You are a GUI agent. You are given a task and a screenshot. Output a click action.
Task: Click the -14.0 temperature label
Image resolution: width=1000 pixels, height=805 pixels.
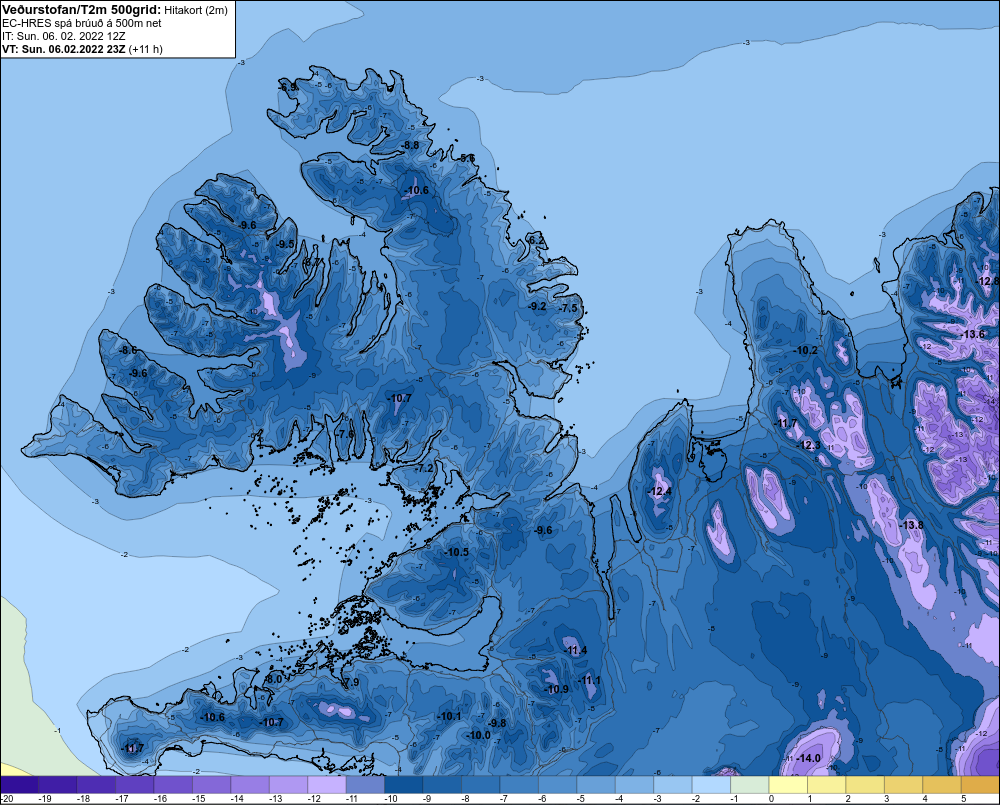pyautogui.click(x=809, y=758)
